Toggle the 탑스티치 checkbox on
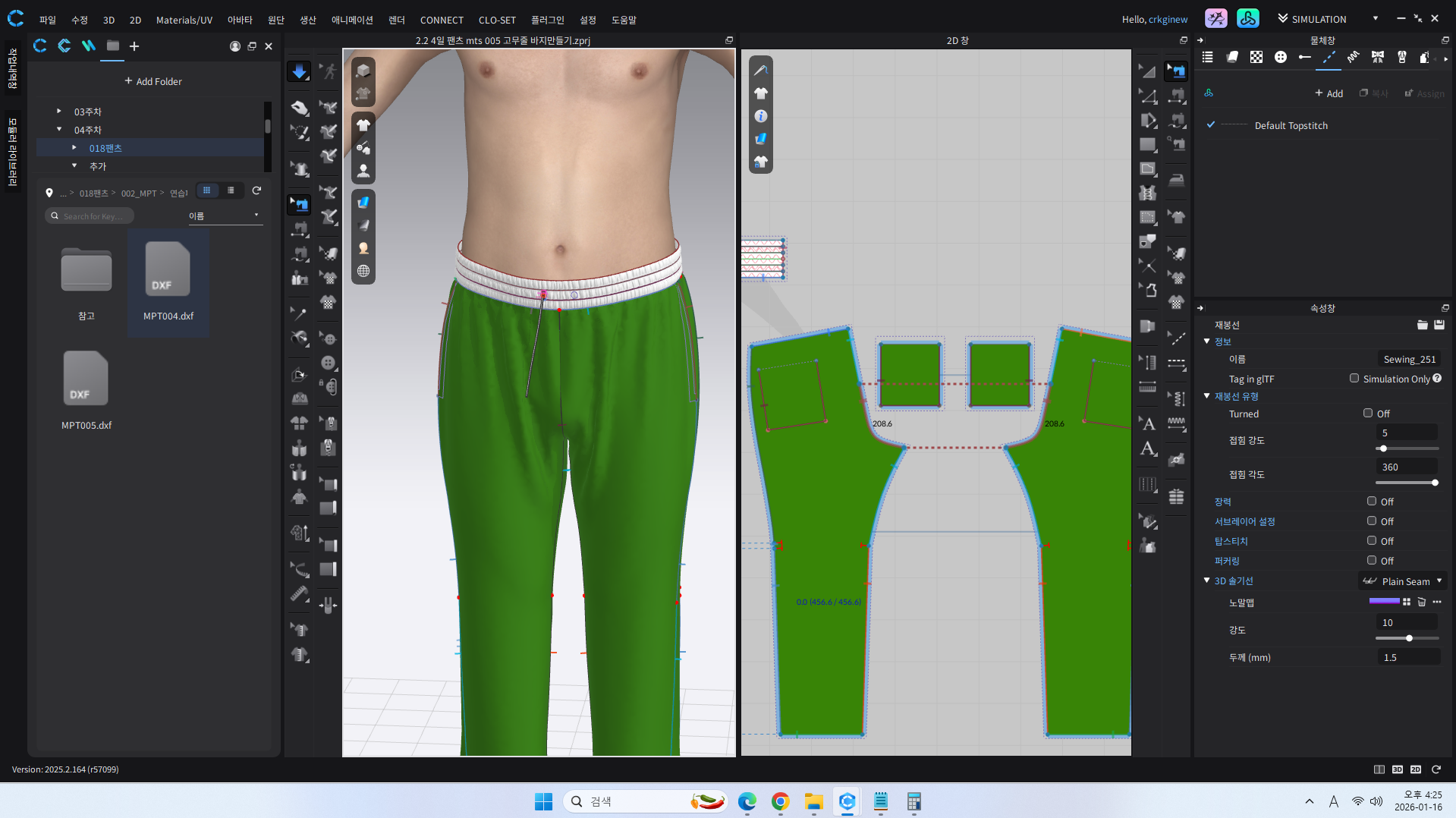 pos(1372,541)
